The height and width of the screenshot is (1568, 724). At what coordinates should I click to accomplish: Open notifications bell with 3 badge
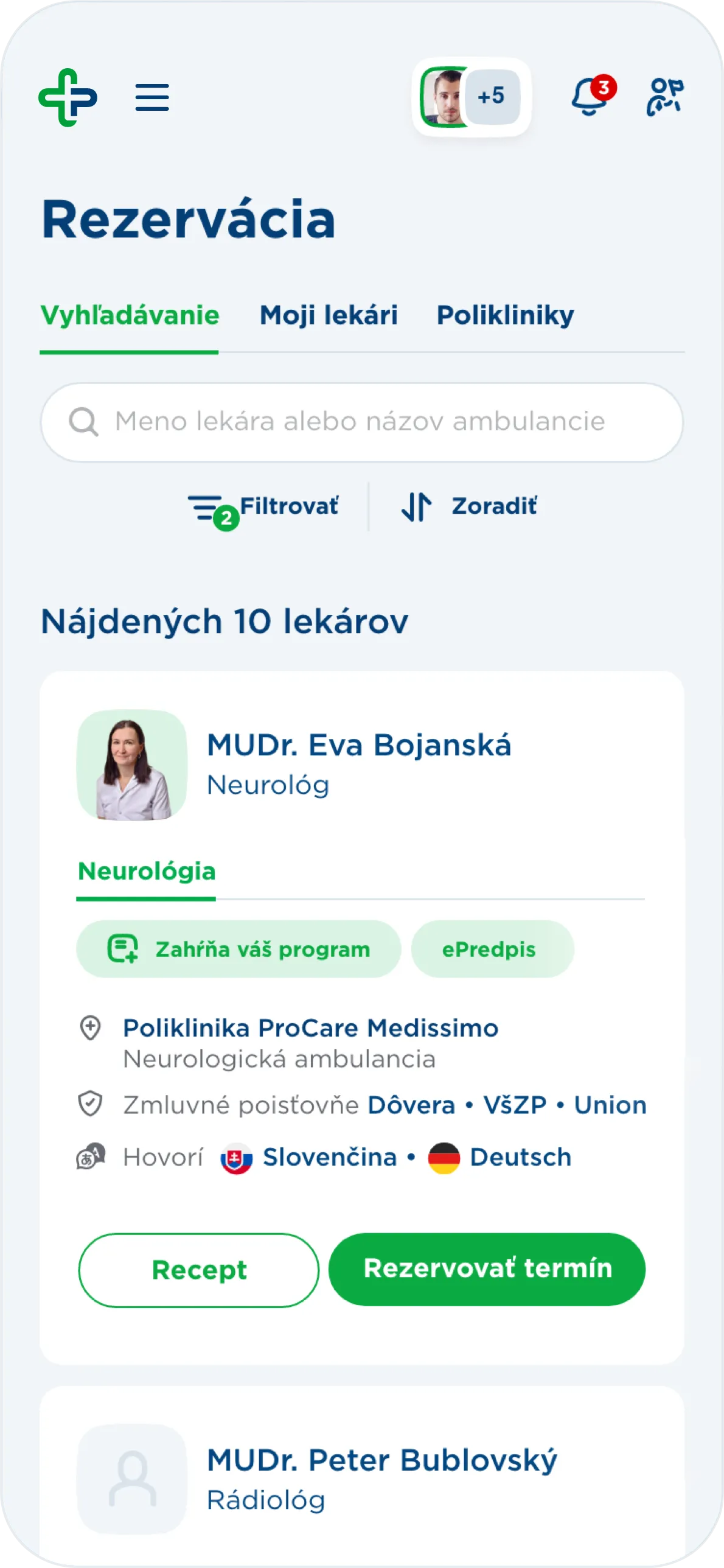click(590, 97)
